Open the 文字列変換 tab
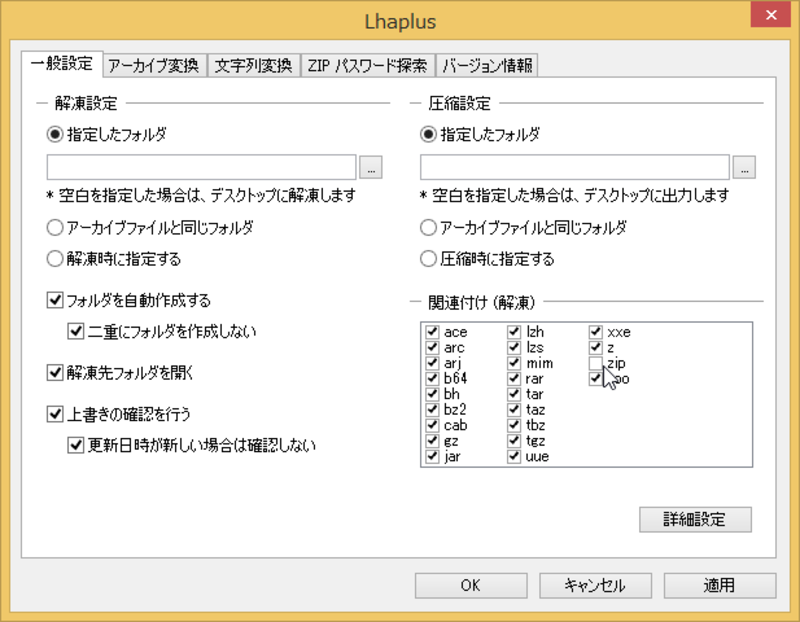 [x=254, y=65]
